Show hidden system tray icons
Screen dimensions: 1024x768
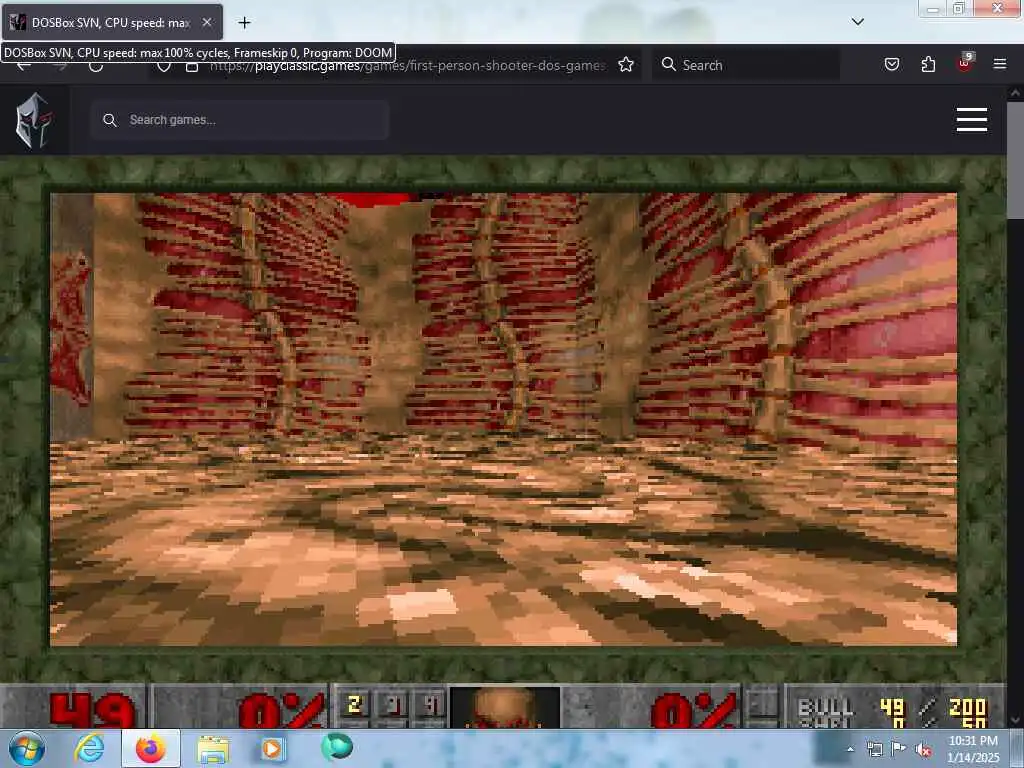(850, 749)
